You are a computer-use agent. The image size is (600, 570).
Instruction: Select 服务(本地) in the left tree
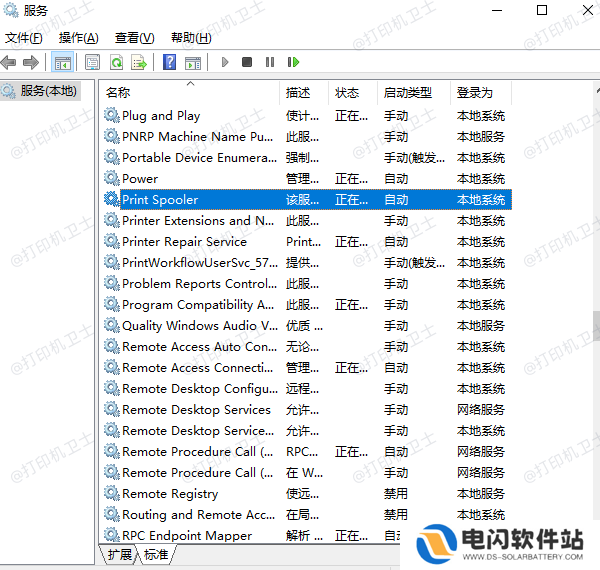(41, 91)
